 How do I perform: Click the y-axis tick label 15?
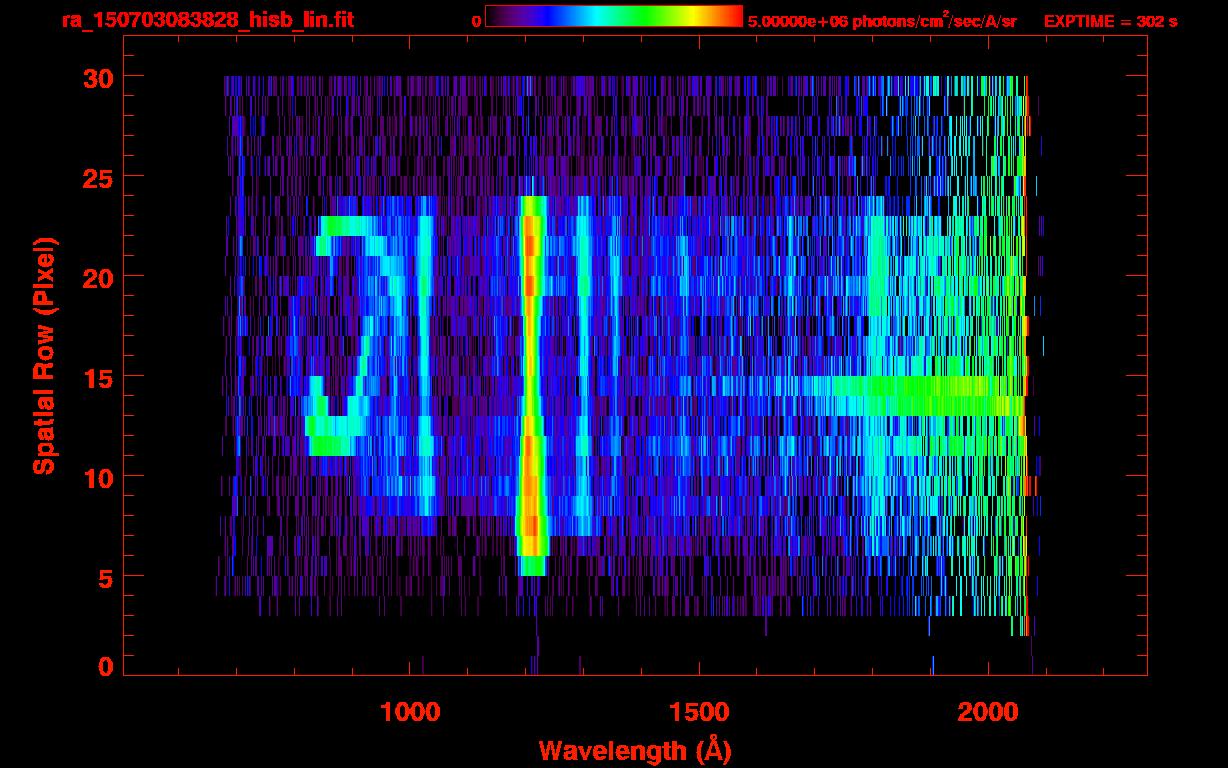96,377
